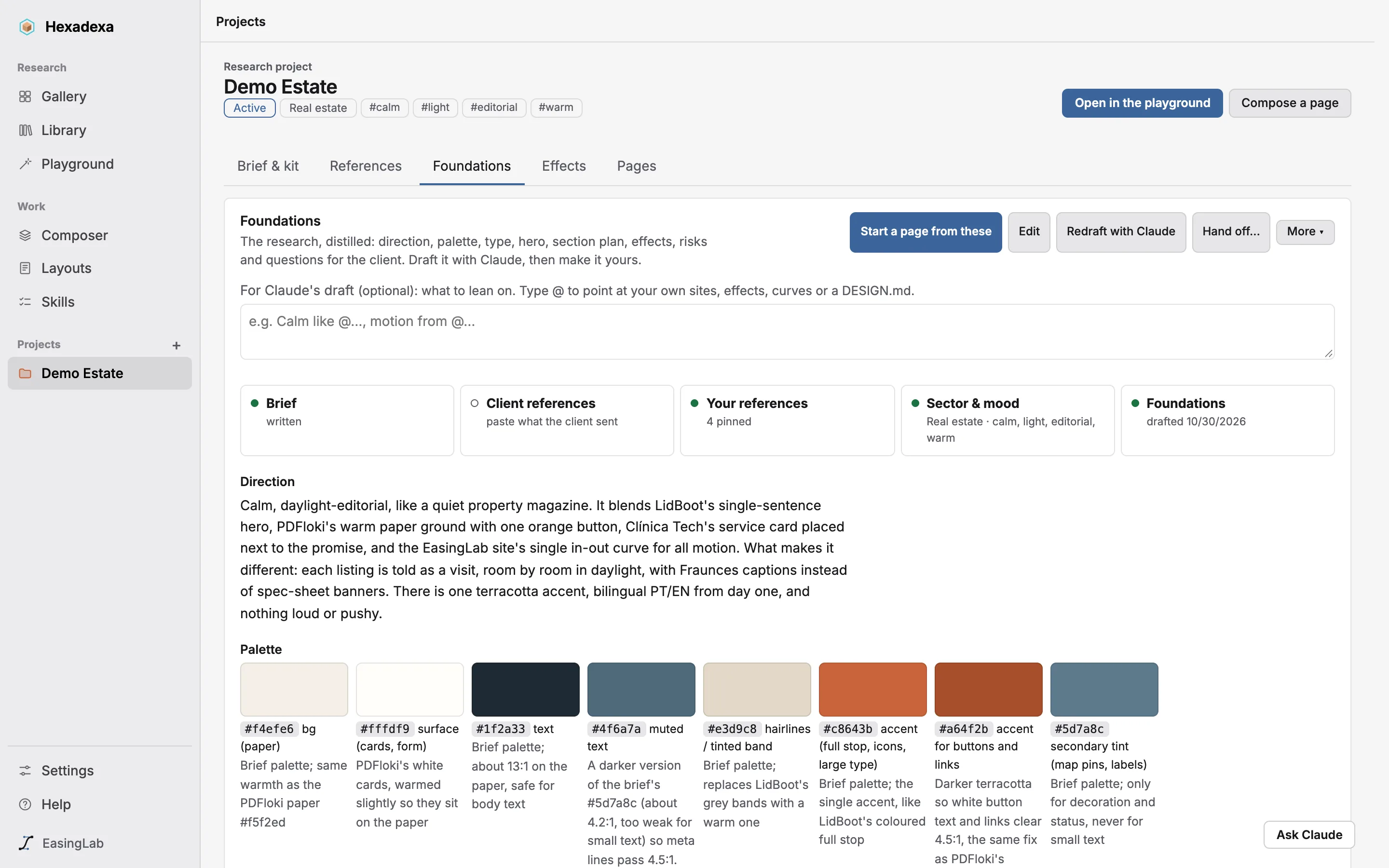
Task: Add a new project with plus icon
Action: pos(176,346)
